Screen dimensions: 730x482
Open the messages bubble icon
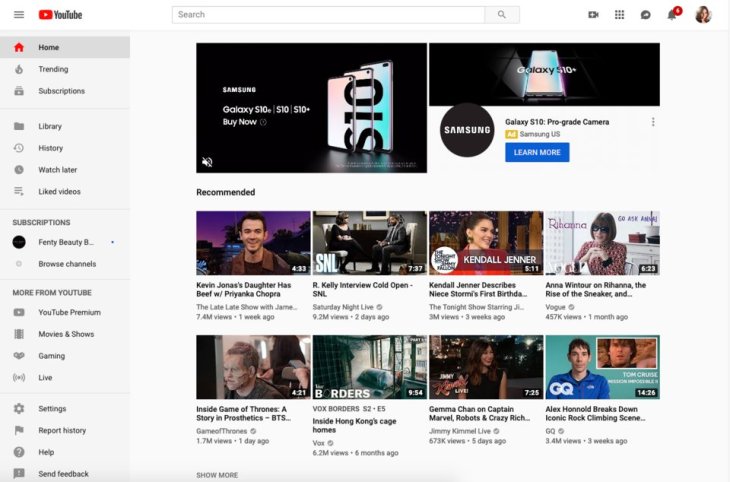(645, 15)
